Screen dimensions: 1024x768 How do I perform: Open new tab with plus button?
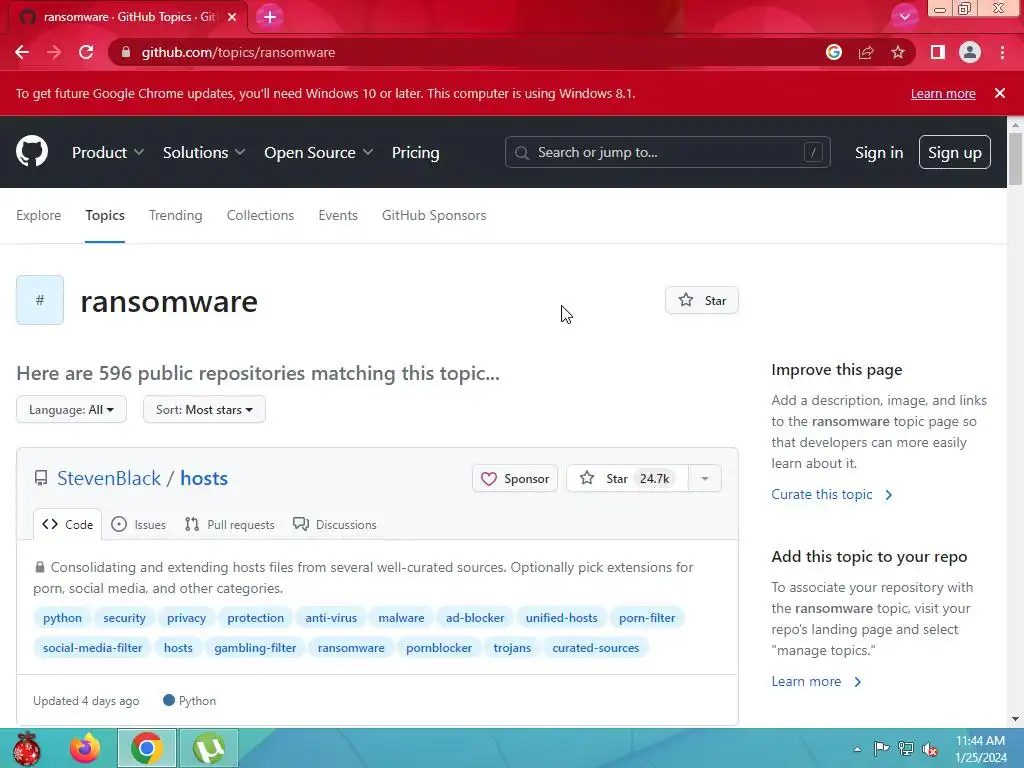coord(270,17)
